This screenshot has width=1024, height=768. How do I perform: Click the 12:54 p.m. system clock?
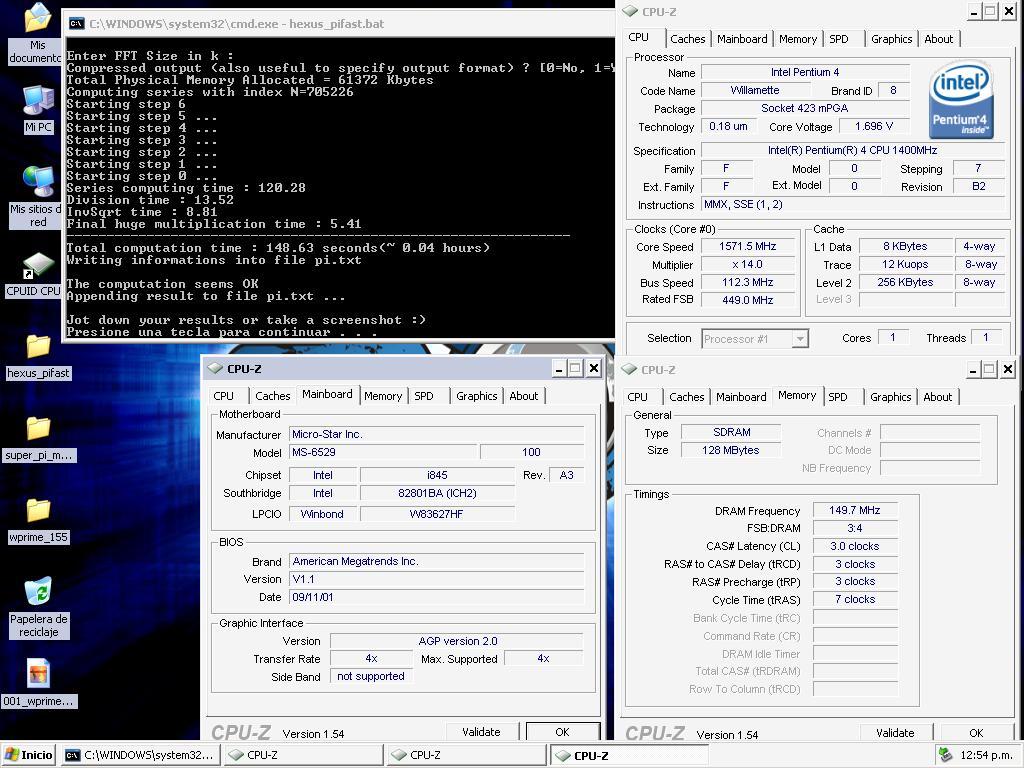(985, 755)
